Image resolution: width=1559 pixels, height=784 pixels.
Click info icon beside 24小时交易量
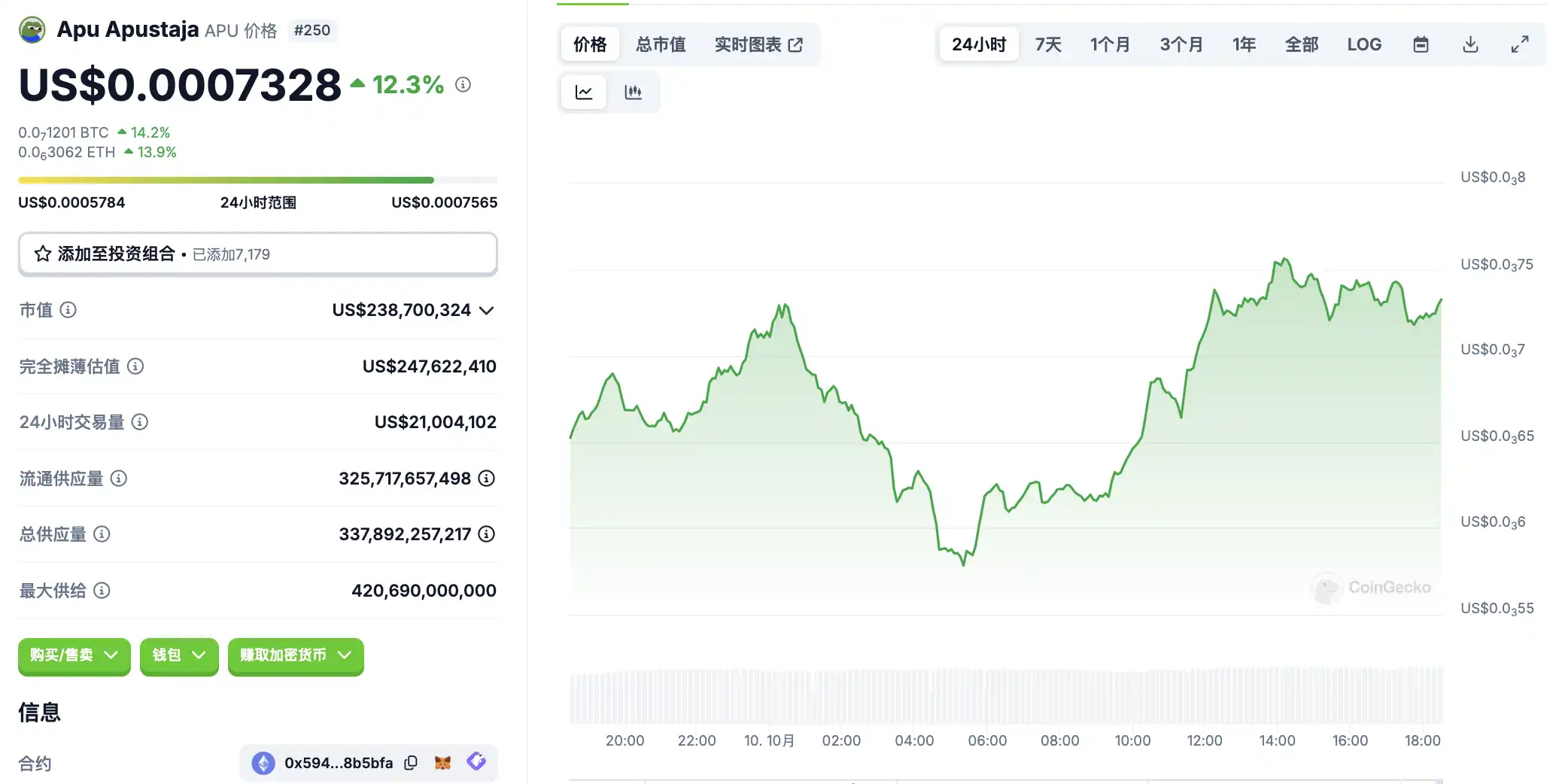(140, 422)
